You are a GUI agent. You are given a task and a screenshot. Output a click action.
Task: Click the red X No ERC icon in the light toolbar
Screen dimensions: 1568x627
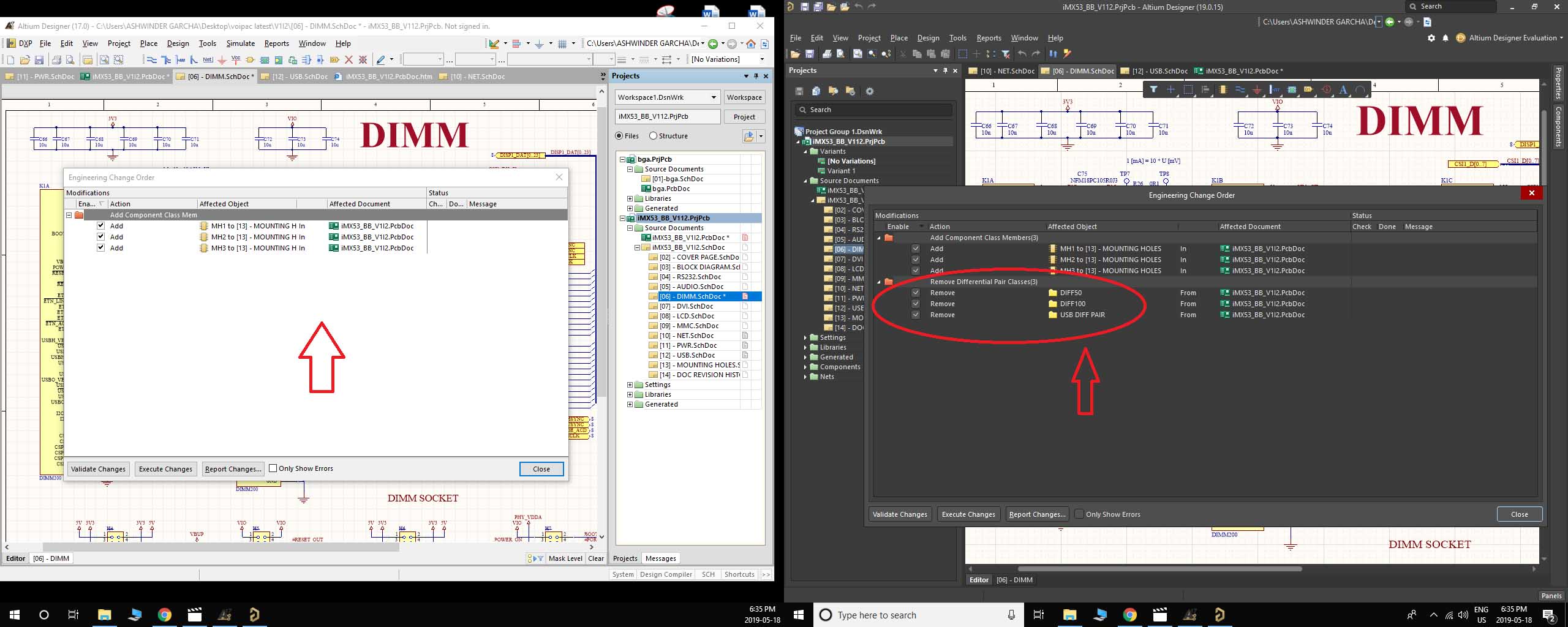tap(349, 60)
